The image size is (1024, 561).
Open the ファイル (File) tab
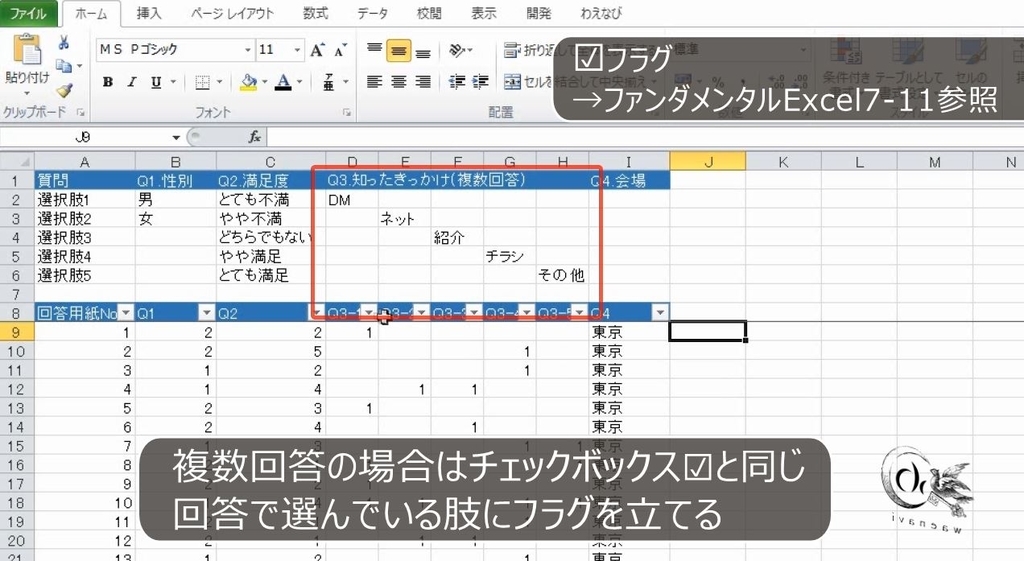click(28, 13)
